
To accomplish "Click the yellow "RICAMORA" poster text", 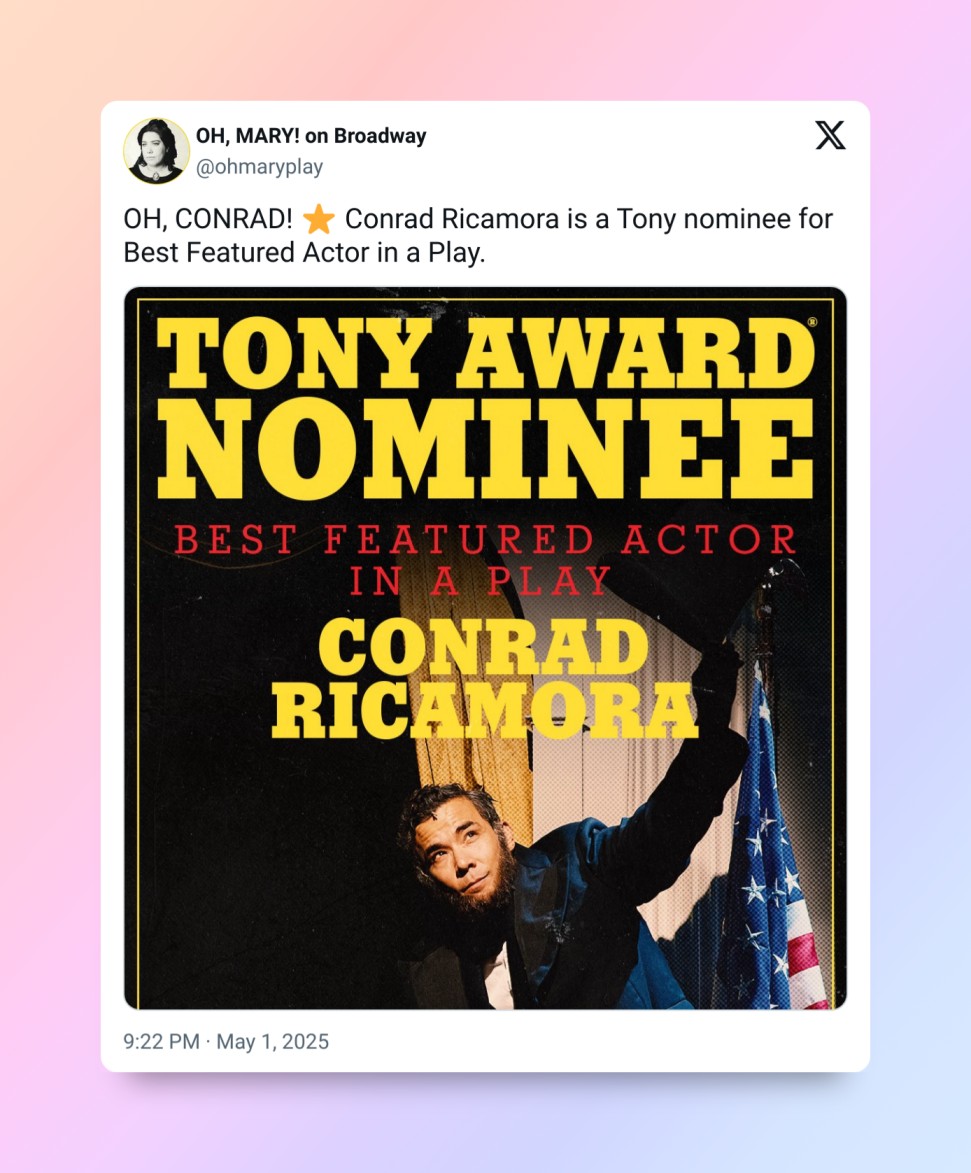I will tap(485, 709).
